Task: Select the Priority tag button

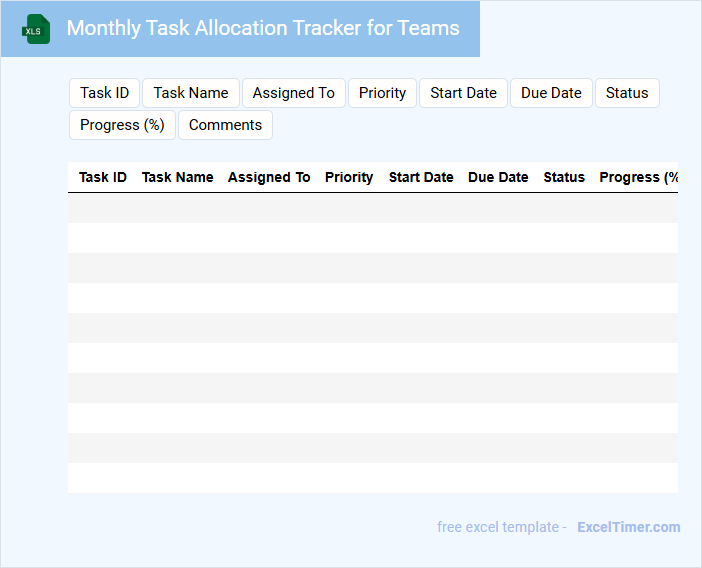Action: 382,93
